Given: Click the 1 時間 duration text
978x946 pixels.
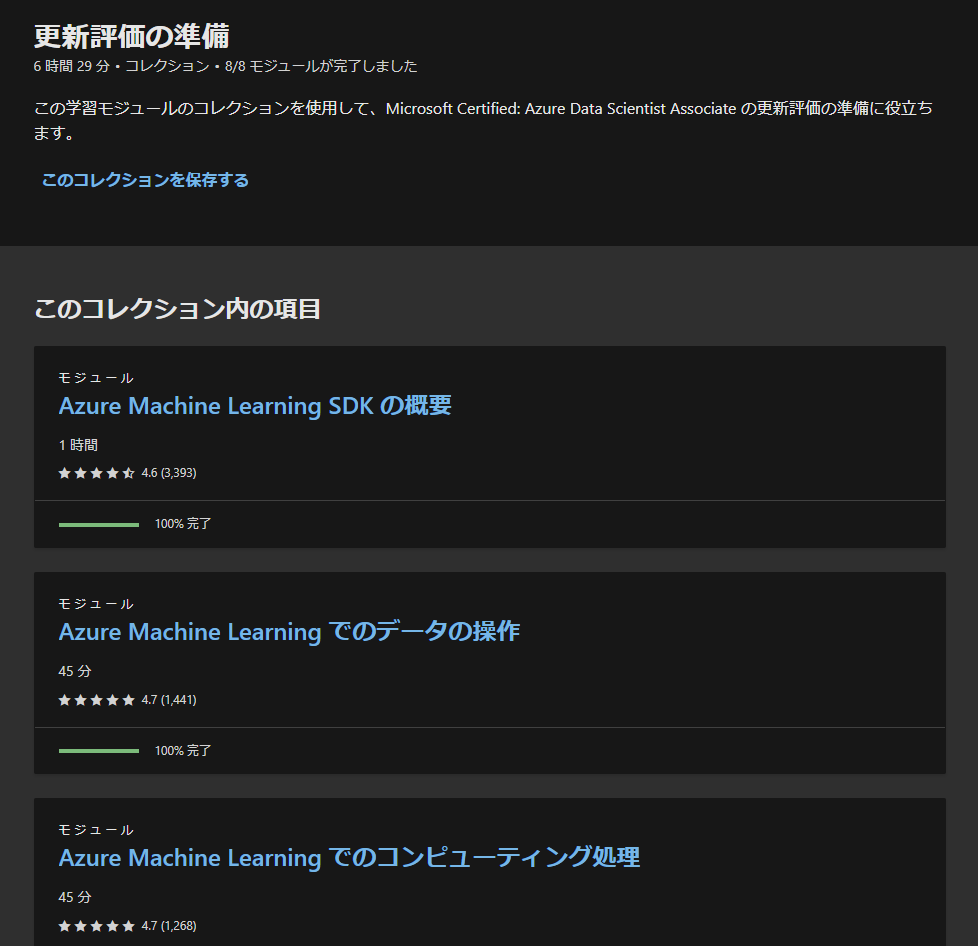Looking at the screenshot, I should pos(78,445).
